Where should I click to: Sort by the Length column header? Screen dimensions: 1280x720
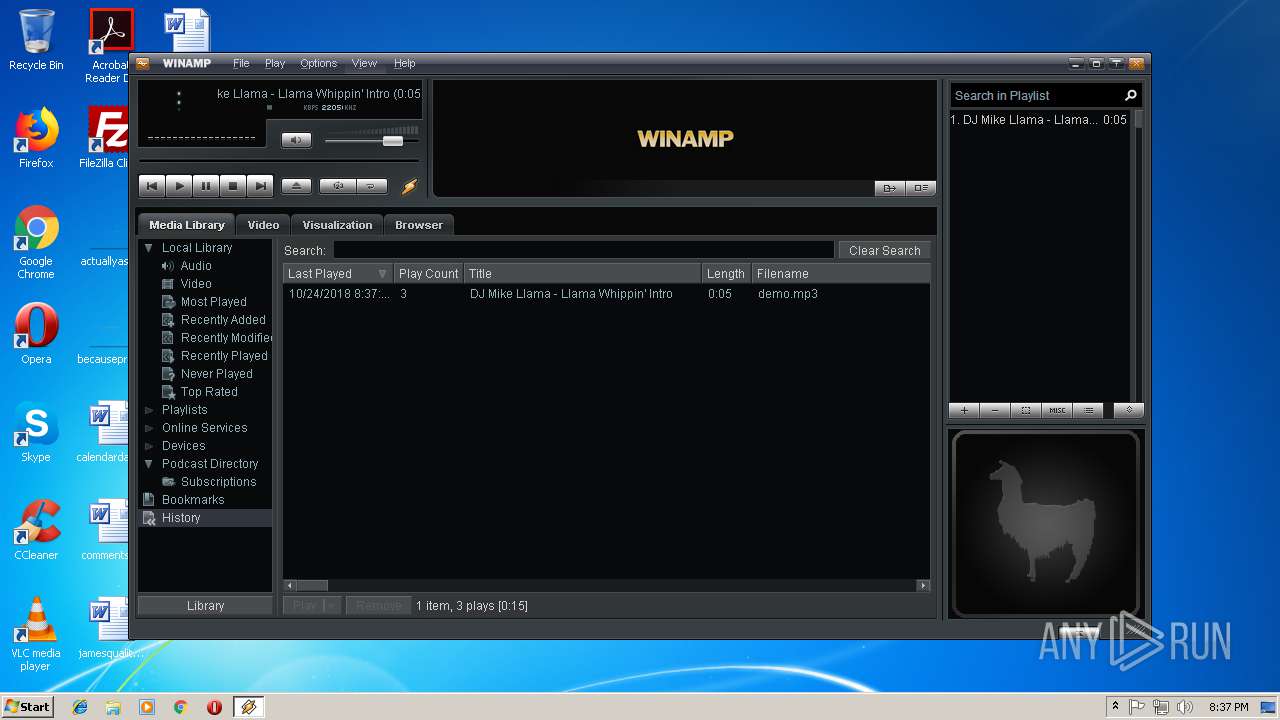[726, 274]
